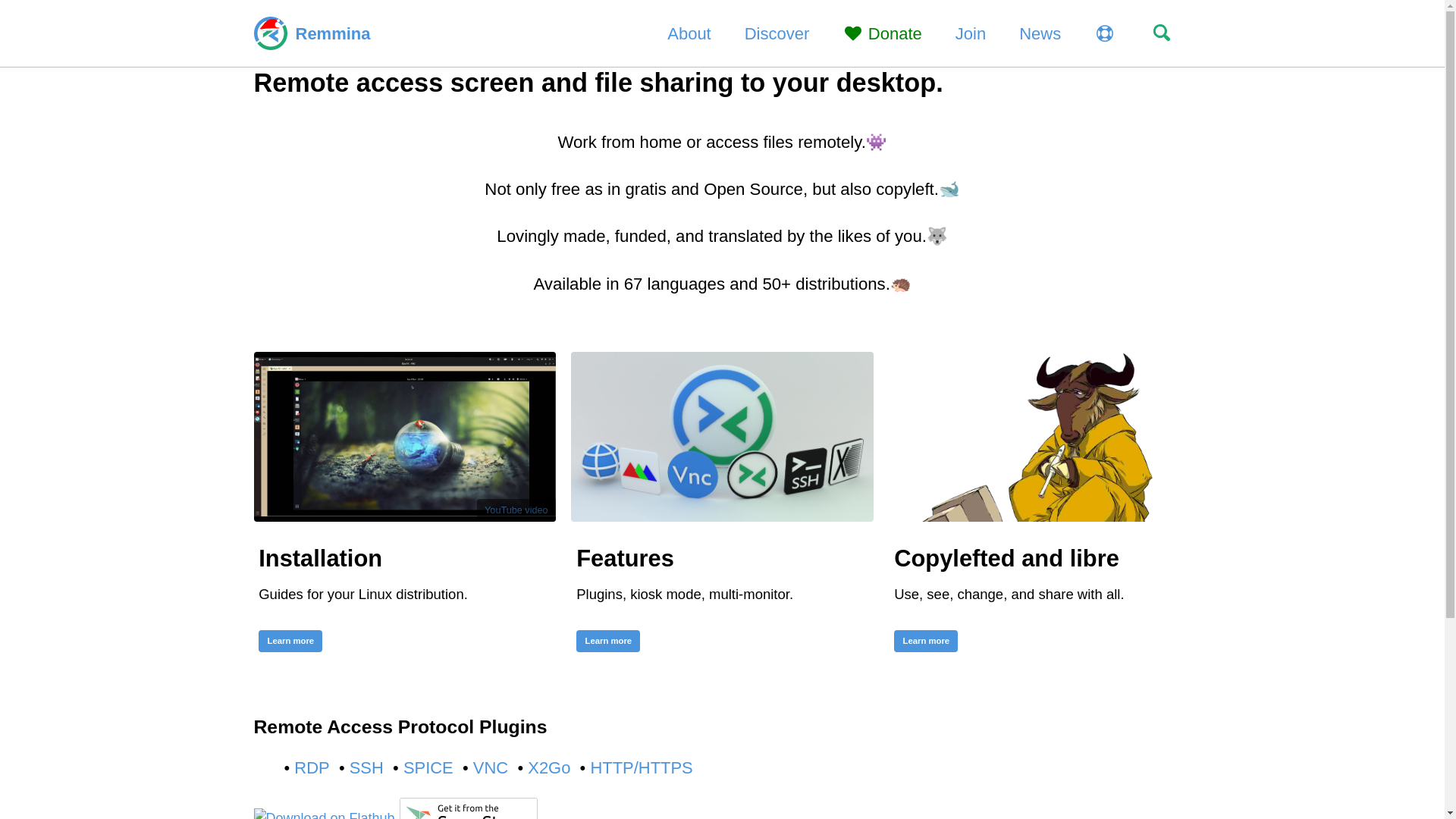This screenshot has width=1456, height=819.
Task: Click 'Guides for your Linux distribution.' text
Action: point(362,595)
